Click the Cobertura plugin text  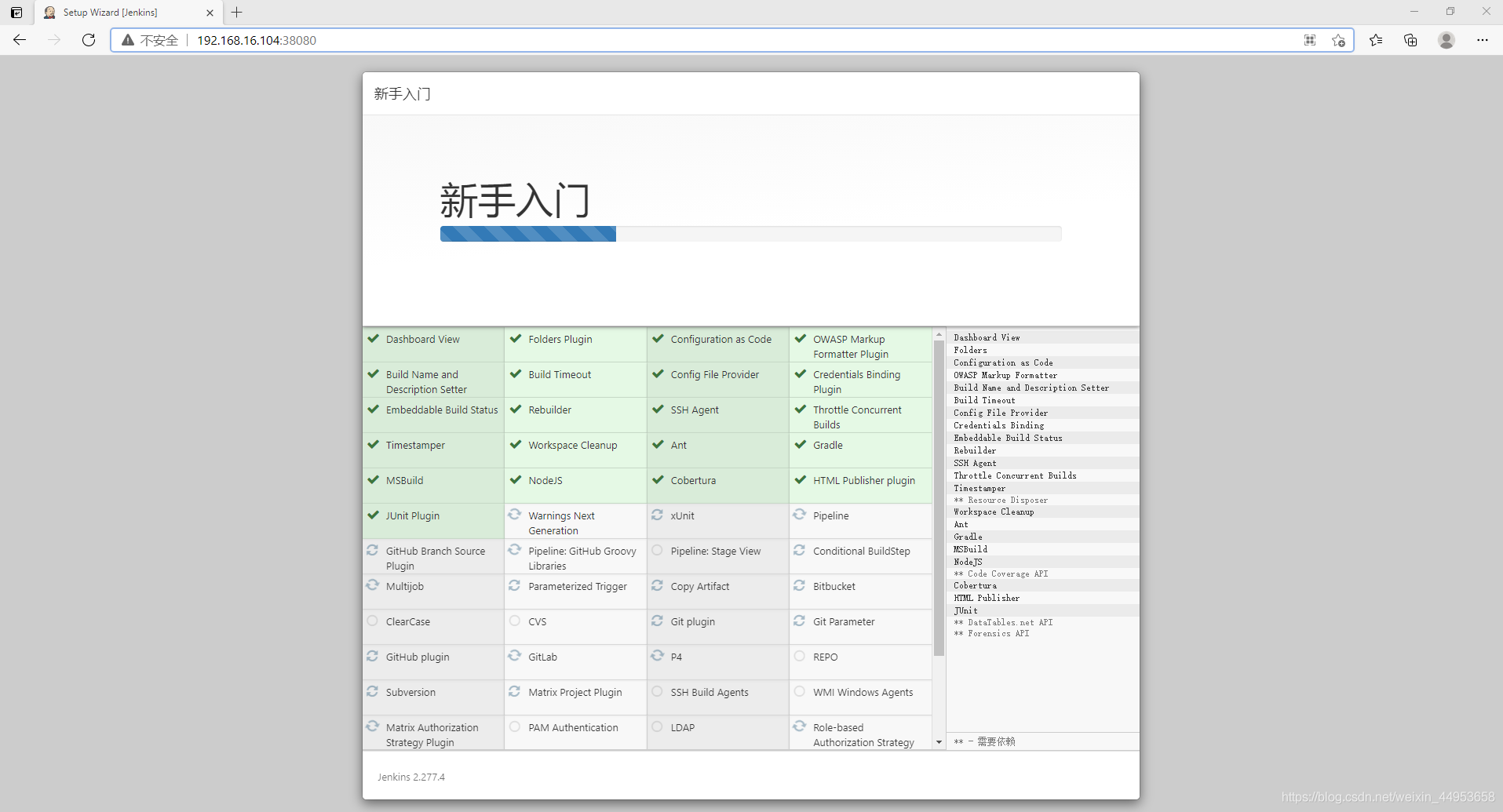point(693,480)
